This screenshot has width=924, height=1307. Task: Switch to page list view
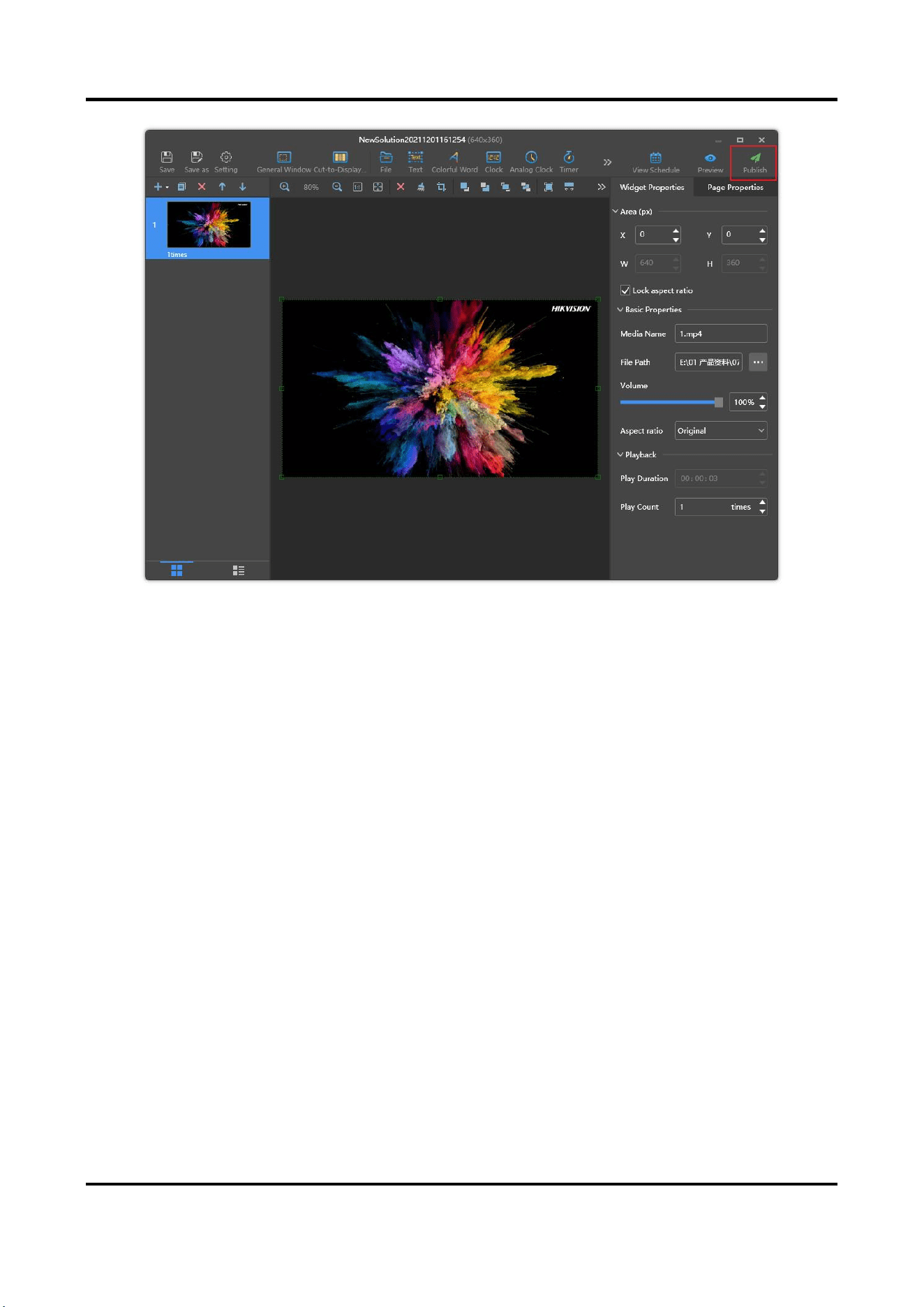tap(239, 570)
